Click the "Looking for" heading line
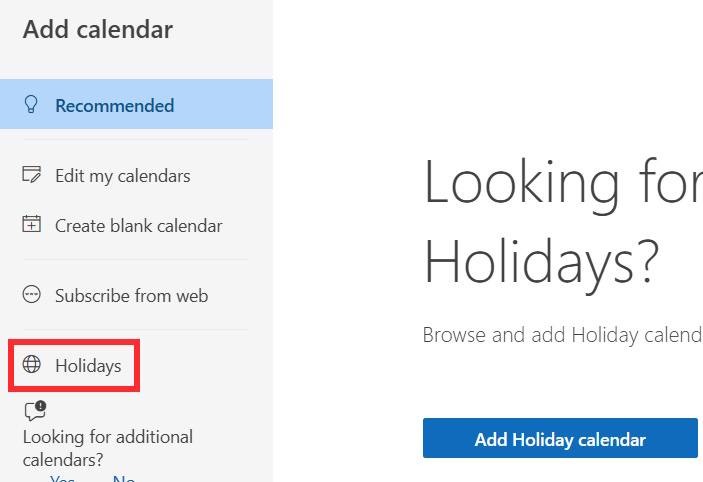Screen dimensions: 703x482 (x=562, y=183)
